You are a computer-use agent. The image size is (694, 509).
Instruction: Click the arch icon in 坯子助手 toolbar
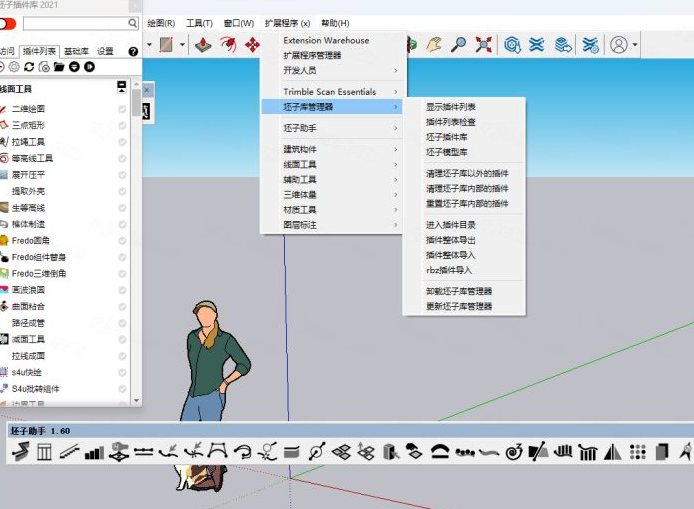(x=440, y=452)
